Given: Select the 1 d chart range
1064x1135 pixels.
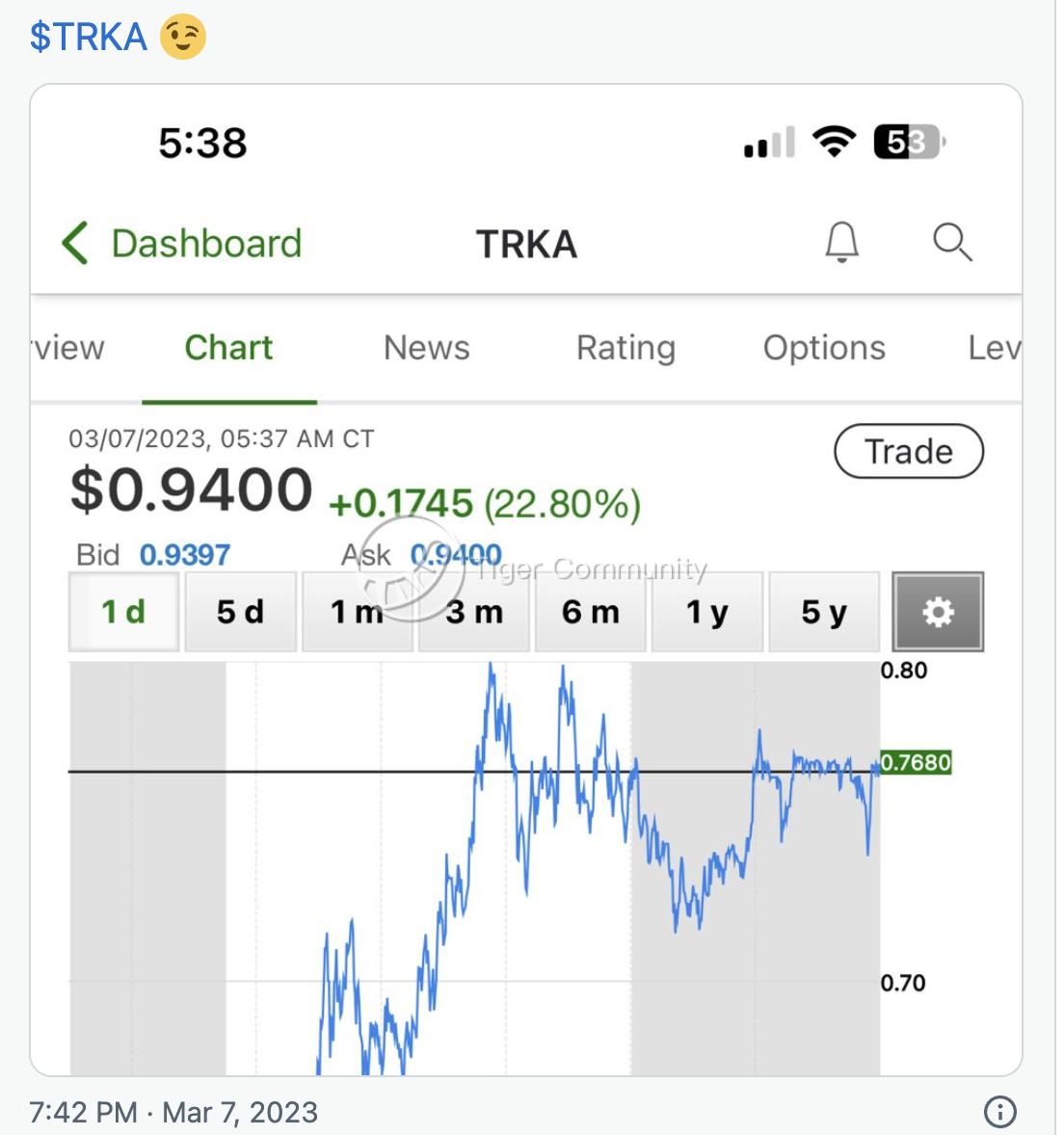Looking at the screenshot, I should coord(123,612).
